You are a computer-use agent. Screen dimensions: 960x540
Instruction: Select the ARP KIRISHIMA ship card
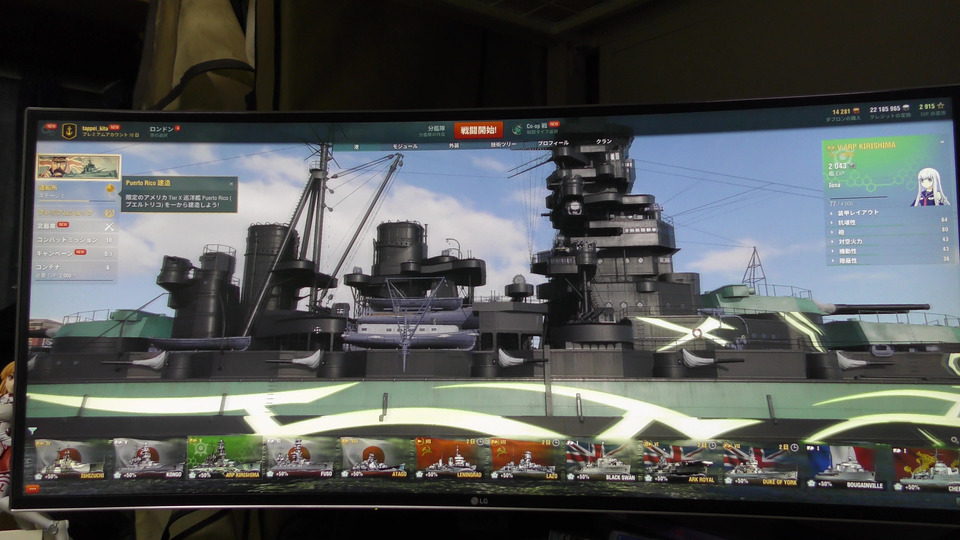pyautogui.click(x=225, y=458)
